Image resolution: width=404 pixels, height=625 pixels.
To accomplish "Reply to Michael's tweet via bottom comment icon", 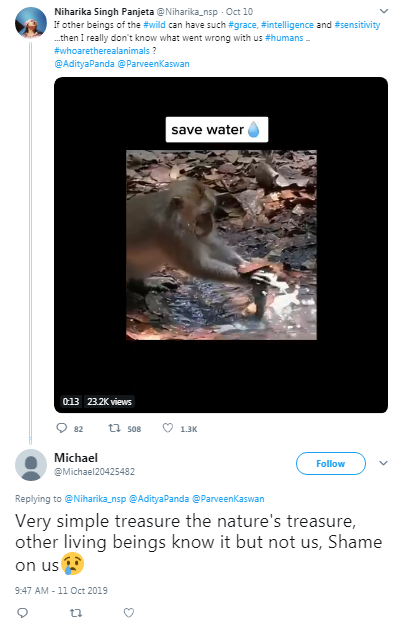I will [23, 612].
